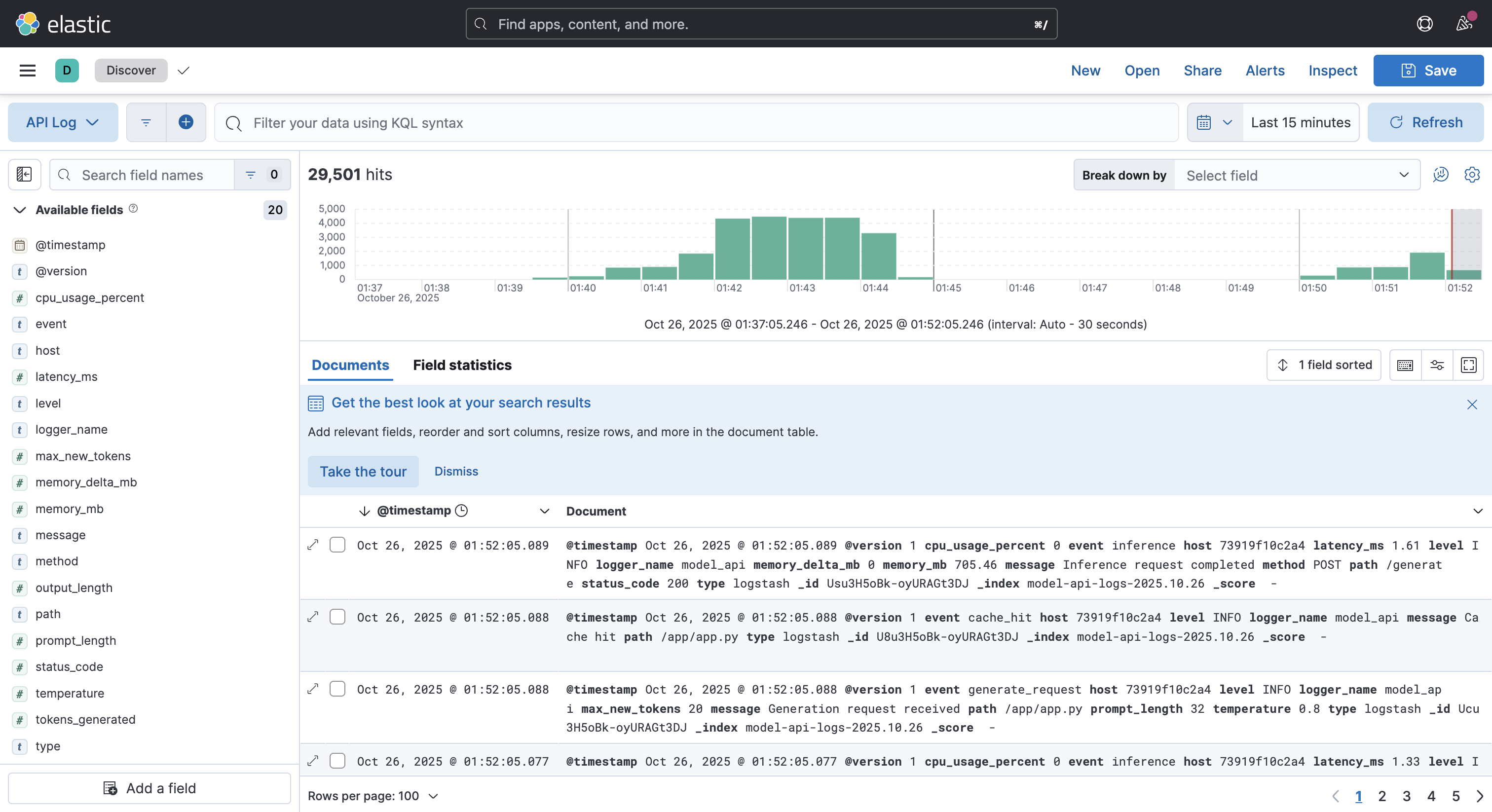Tick the generate_request row checkbox
Screen dimensions: 1492x812
[337, 689]
